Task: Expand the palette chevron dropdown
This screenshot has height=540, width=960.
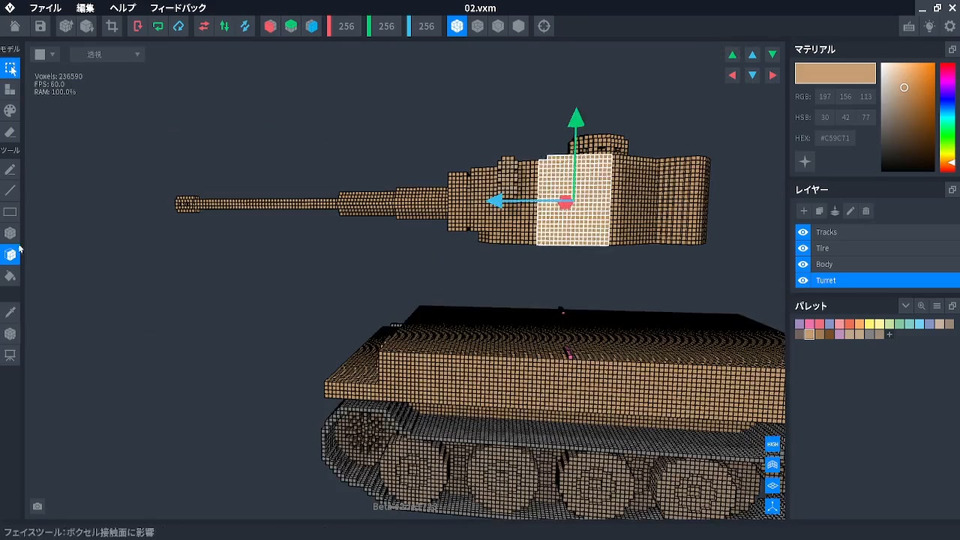Action: (906, 306)
